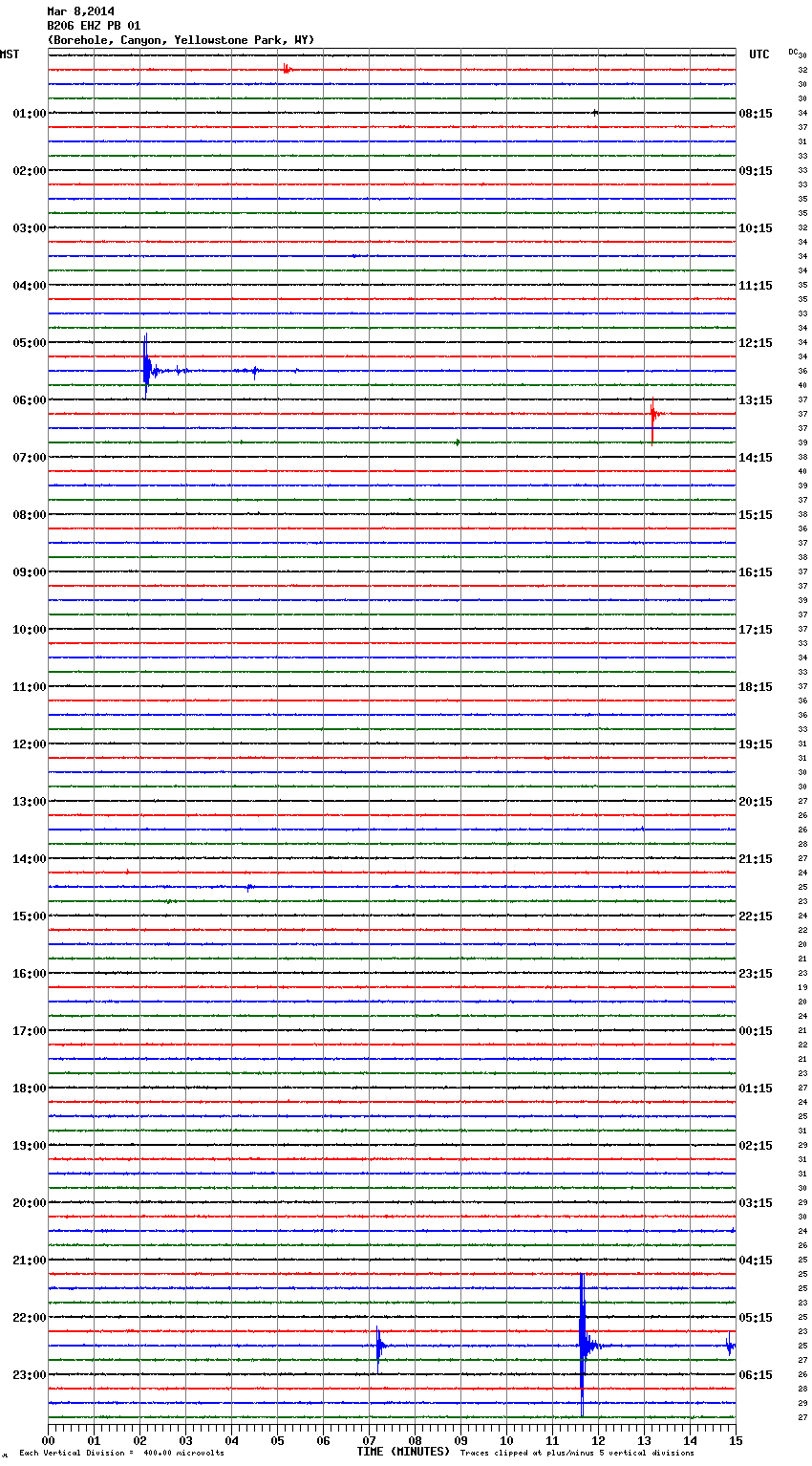Click the x-axis minute label "03"
The image size is (812, 1466).
[x=185, y=1440]
